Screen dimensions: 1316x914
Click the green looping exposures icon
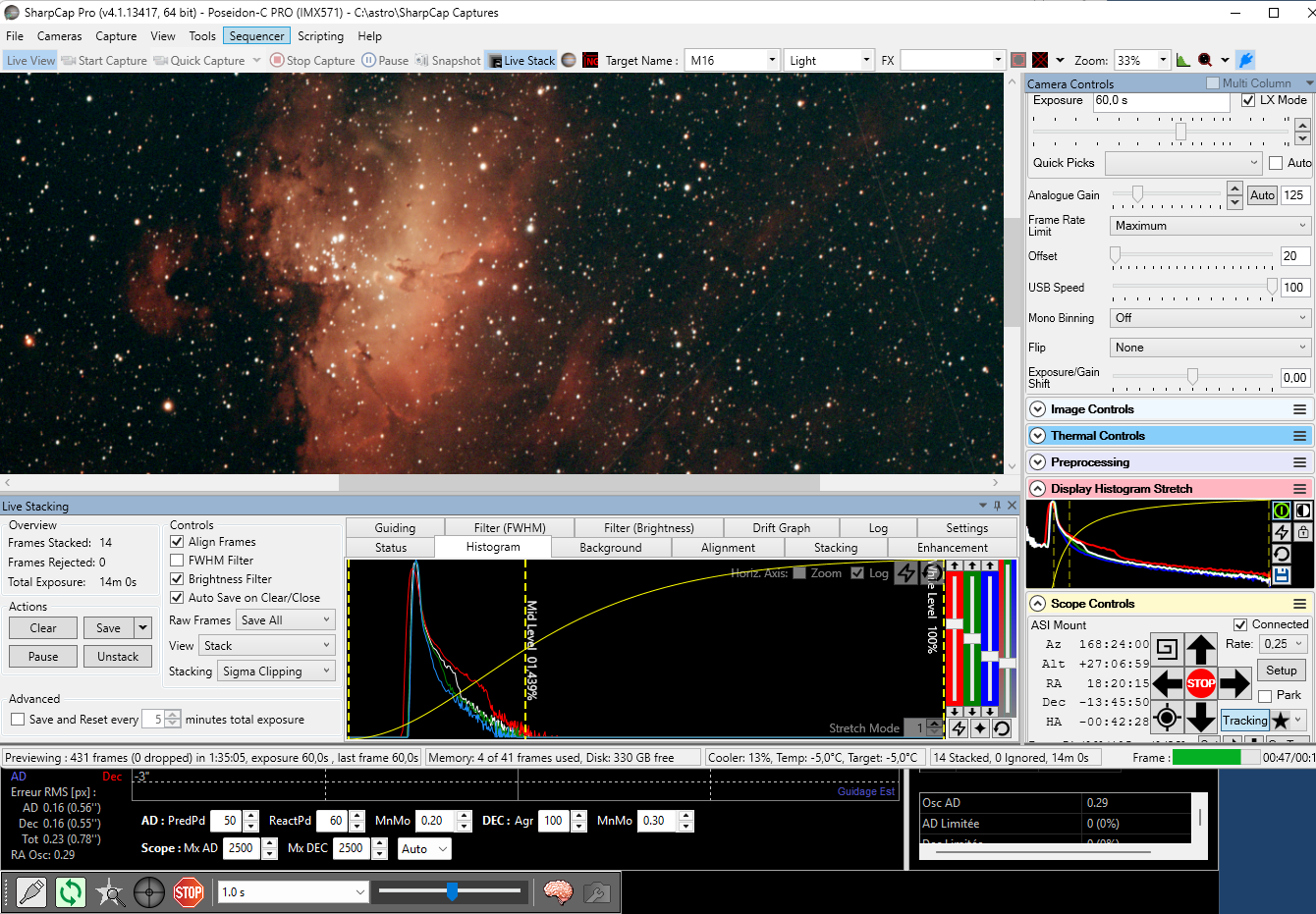click(71, 892)
